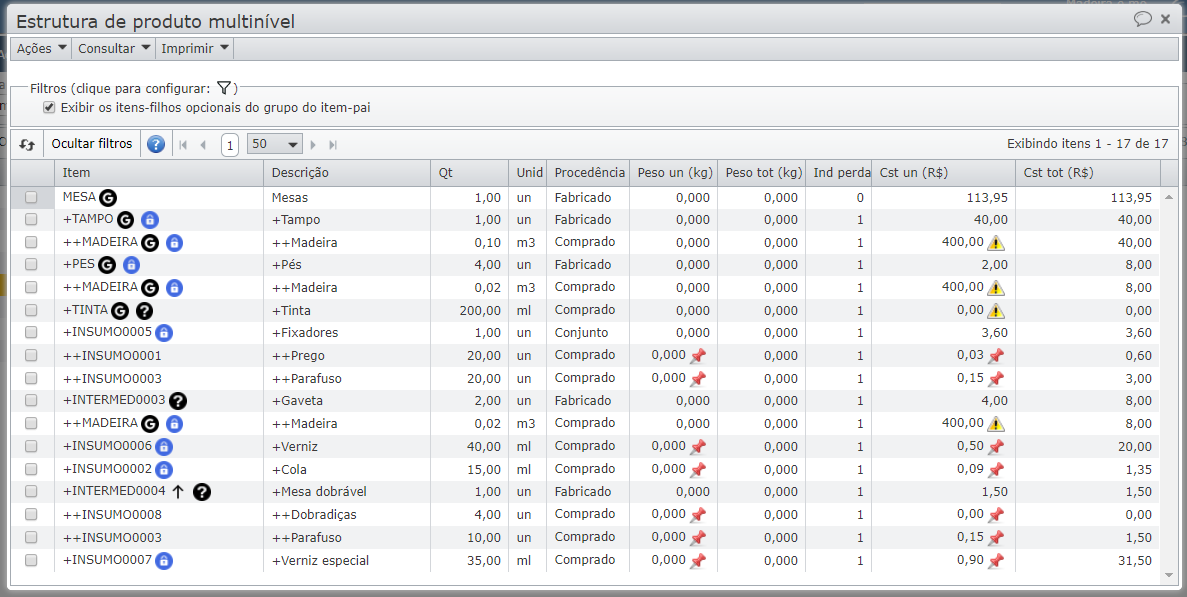Image resolution: width=1187 pixels, height=597 pixels.
Task: Open the page size dropdown showing 50
Action: tap(275, 144)
